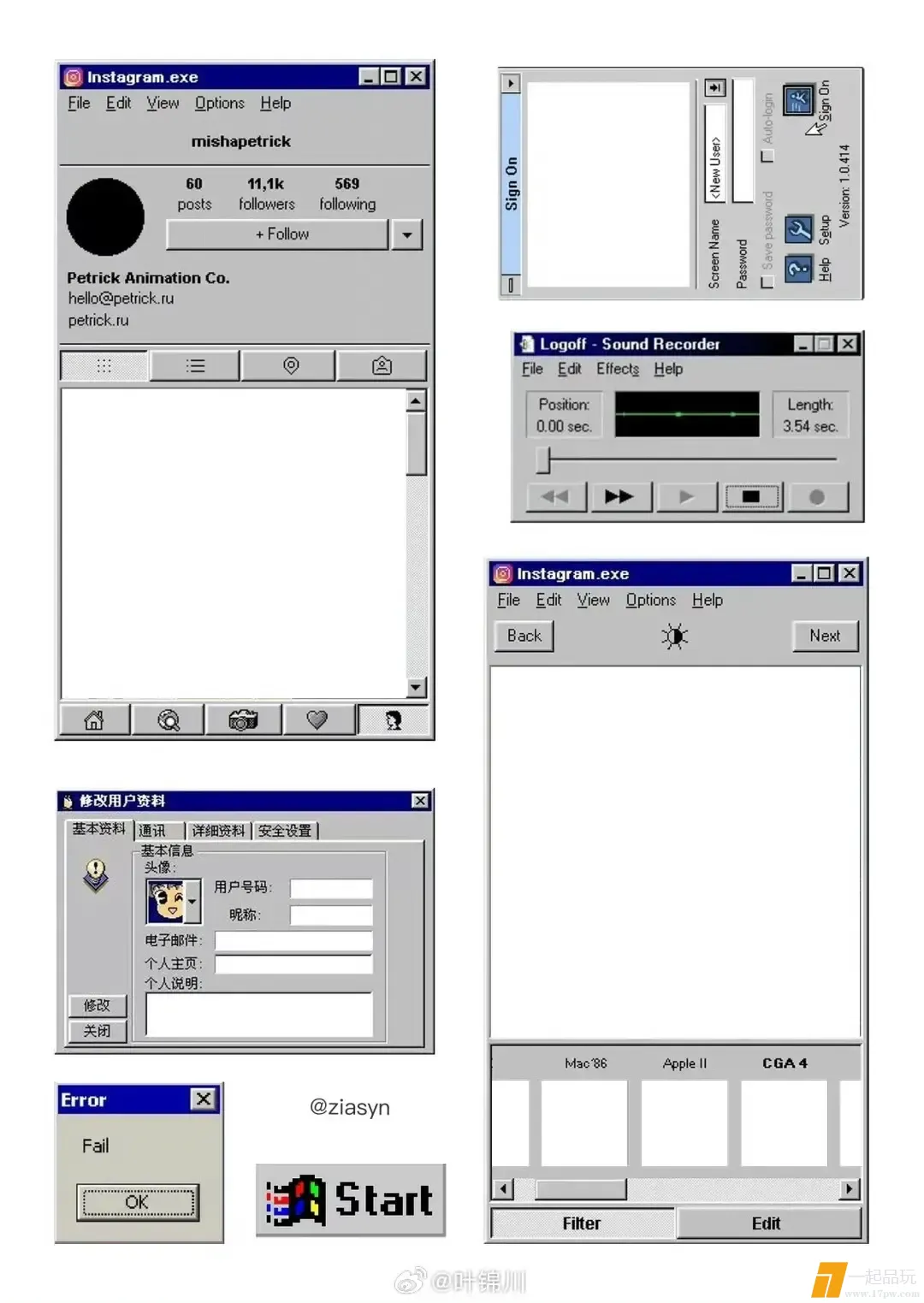Screen dimensions: 924x1303
Task: Open the Likes heart icon
Action: pos(317,720)
